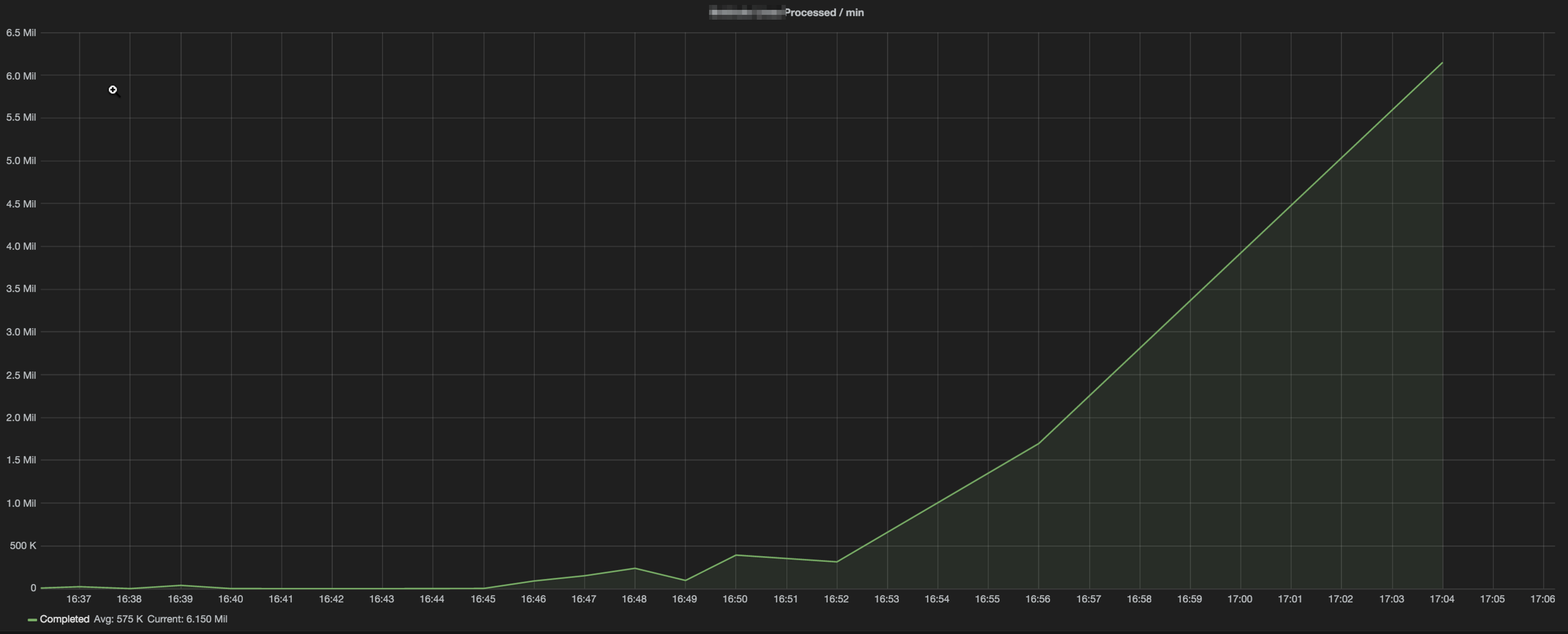Click the 500 K y-axis label

pyautogui.click(x=23, y=546)
